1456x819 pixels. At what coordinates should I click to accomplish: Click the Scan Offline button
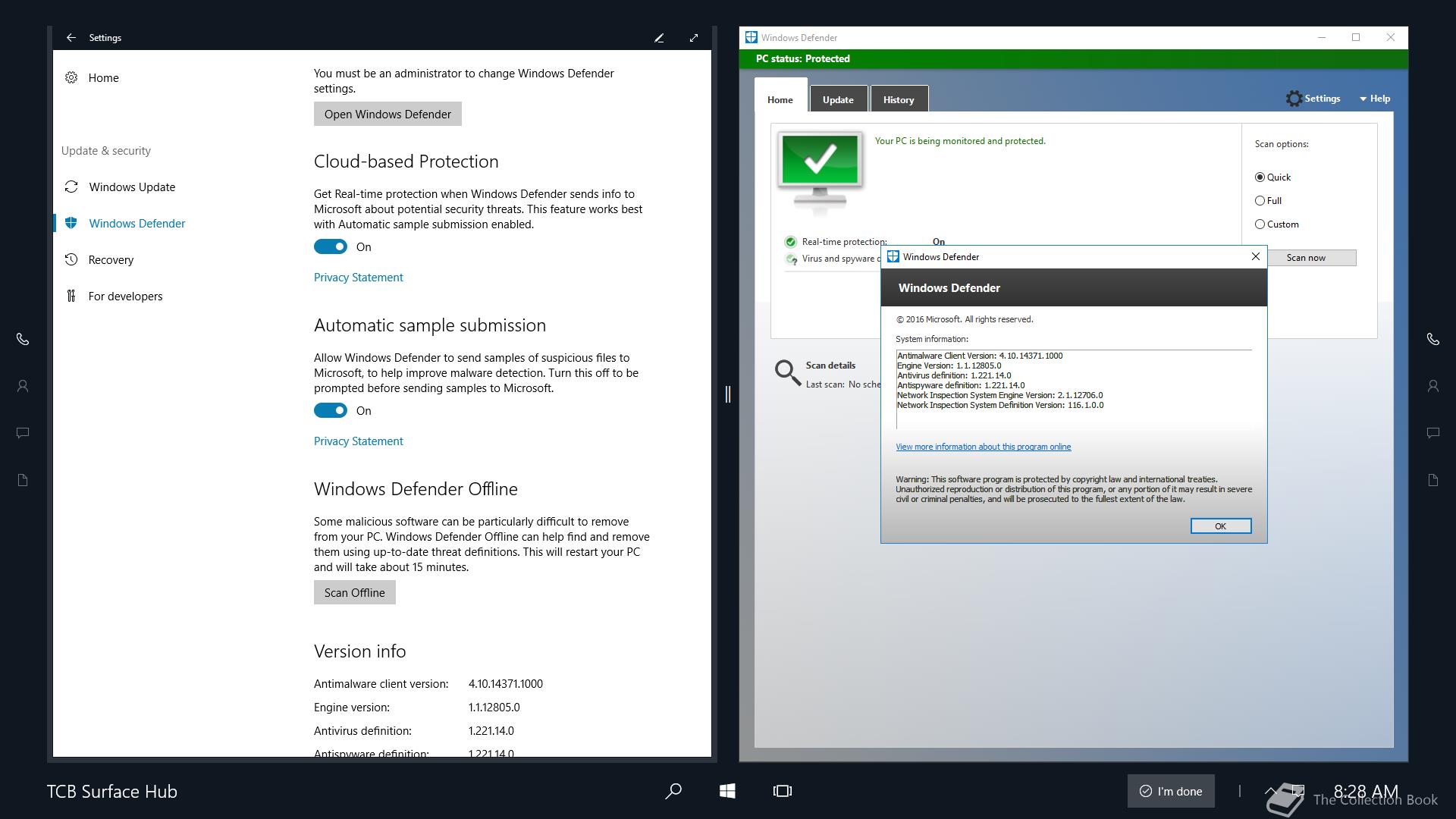[354, 592]
